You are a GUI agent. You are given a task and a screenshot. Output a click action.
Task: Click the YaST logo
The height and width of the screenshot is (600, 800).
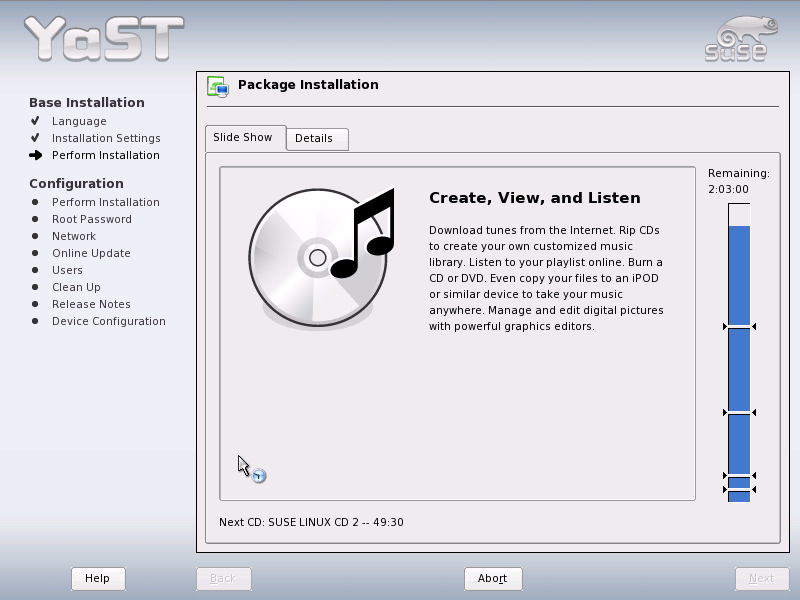104,39
